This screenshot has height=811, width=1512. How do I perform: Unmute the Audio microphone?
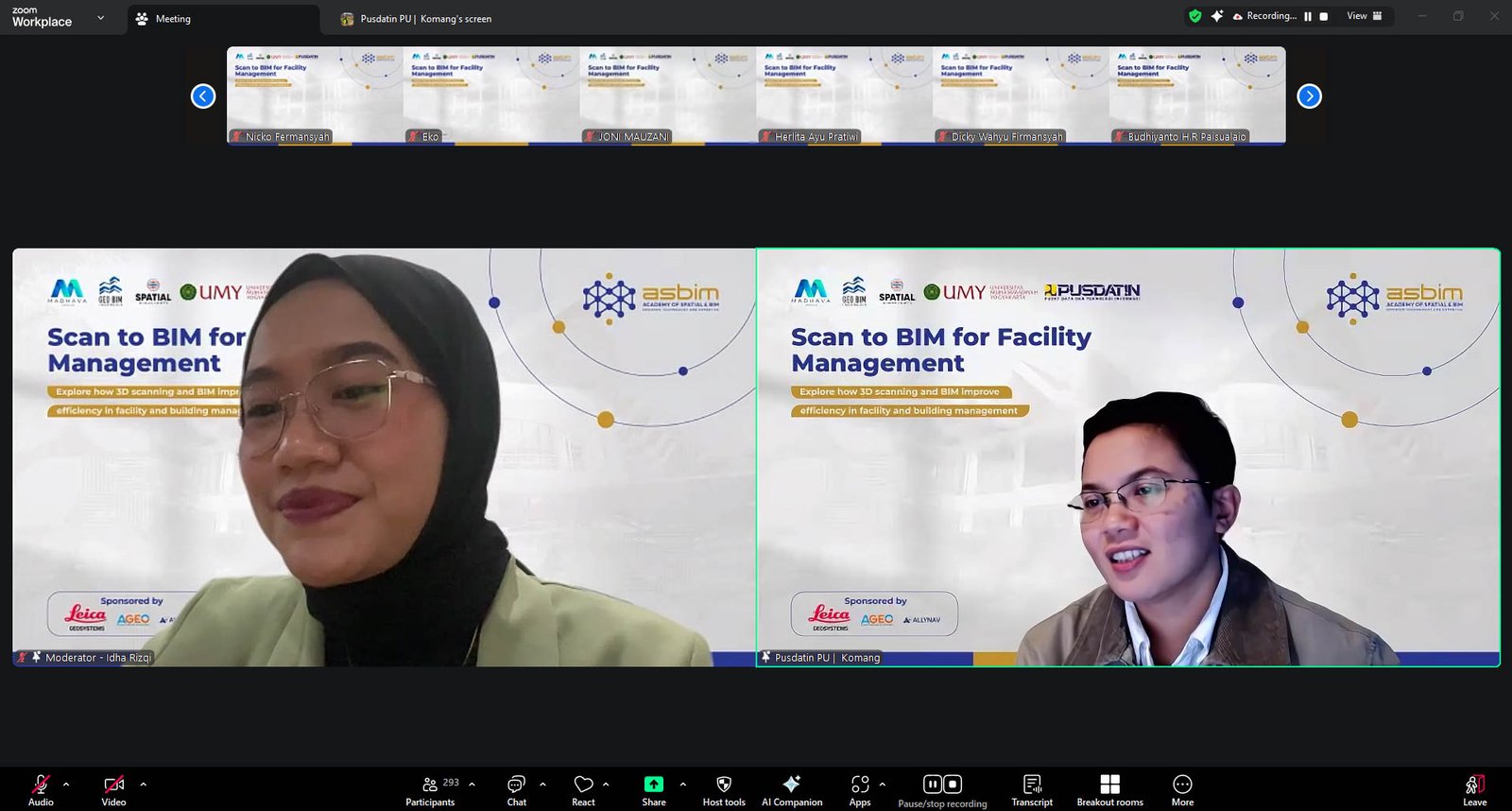(x=41, y=790)
